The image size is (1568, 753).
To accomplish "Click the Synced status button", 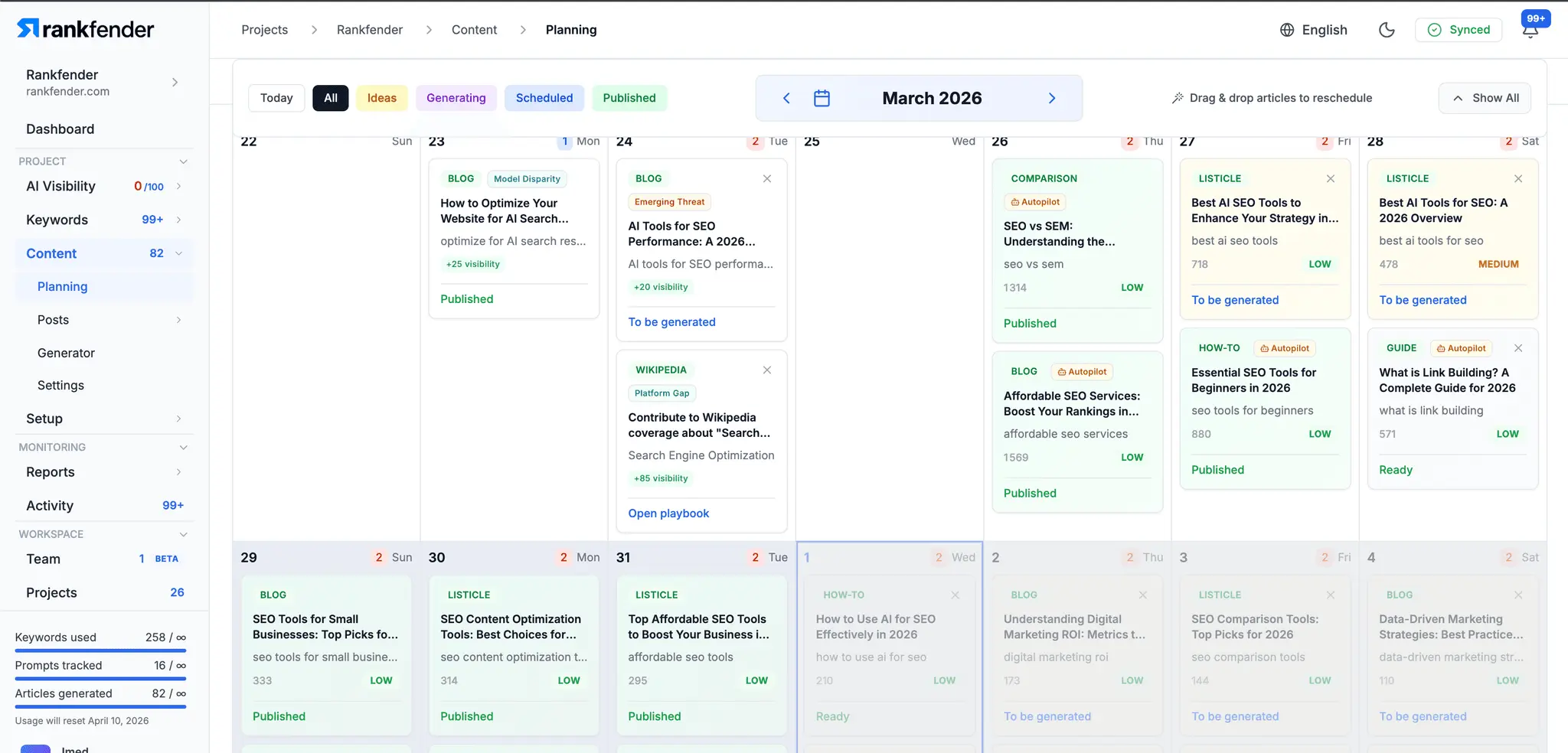I will point(1459,30).
